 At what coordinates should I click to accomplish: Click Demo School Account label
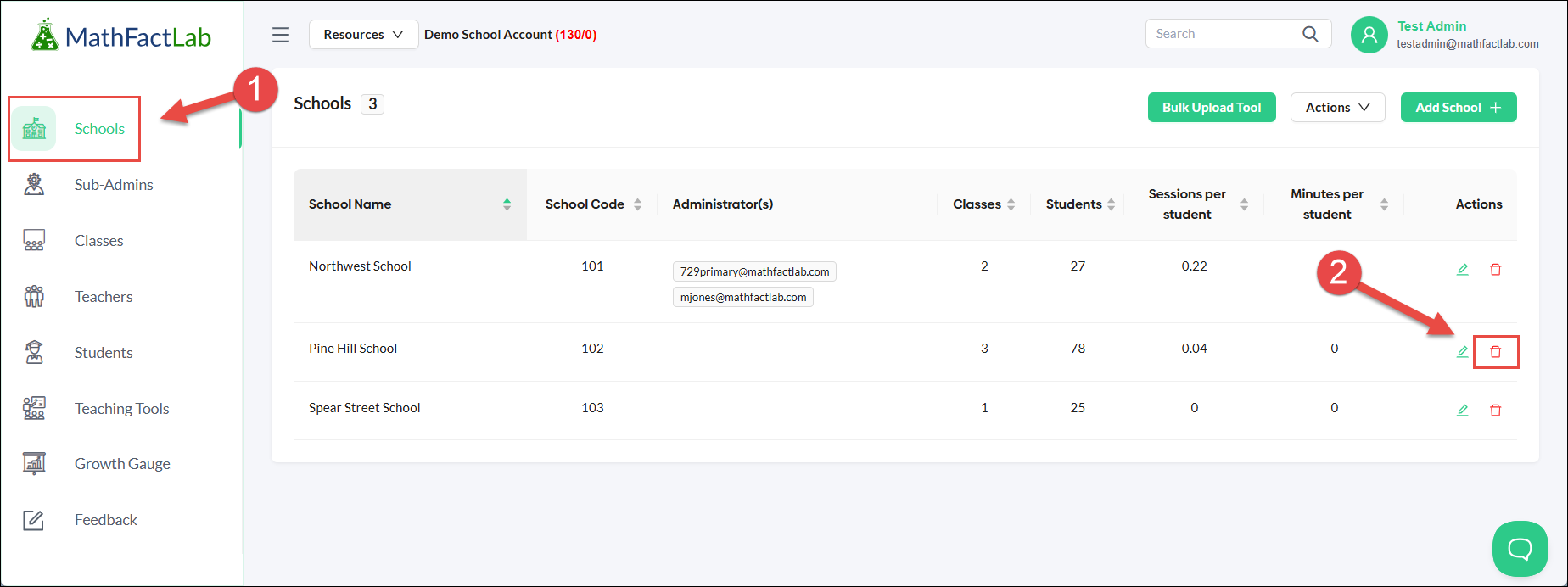coord(488,35)
